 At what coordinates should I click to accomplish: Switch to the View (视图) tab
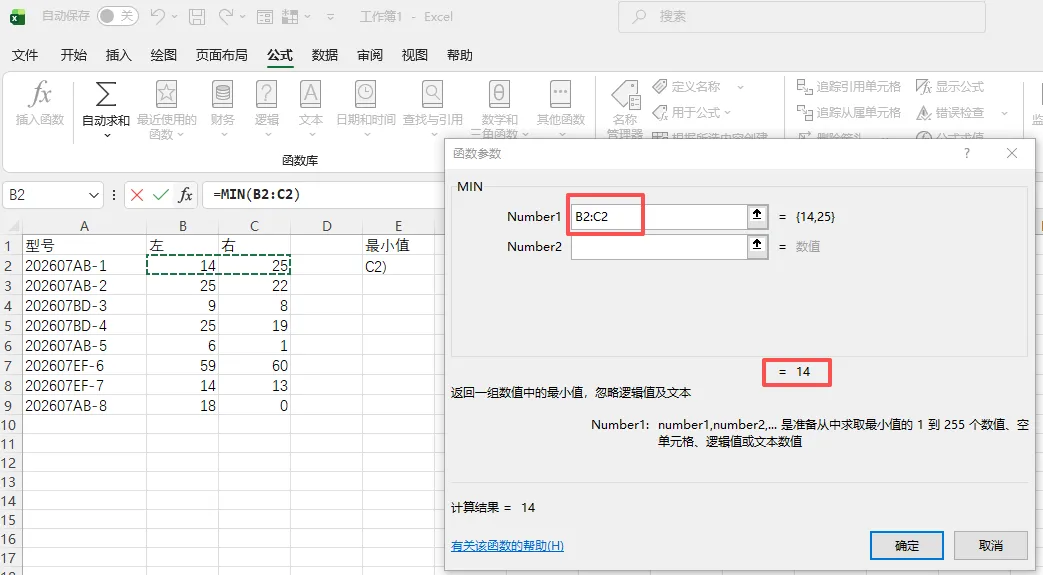click(415, 55)
